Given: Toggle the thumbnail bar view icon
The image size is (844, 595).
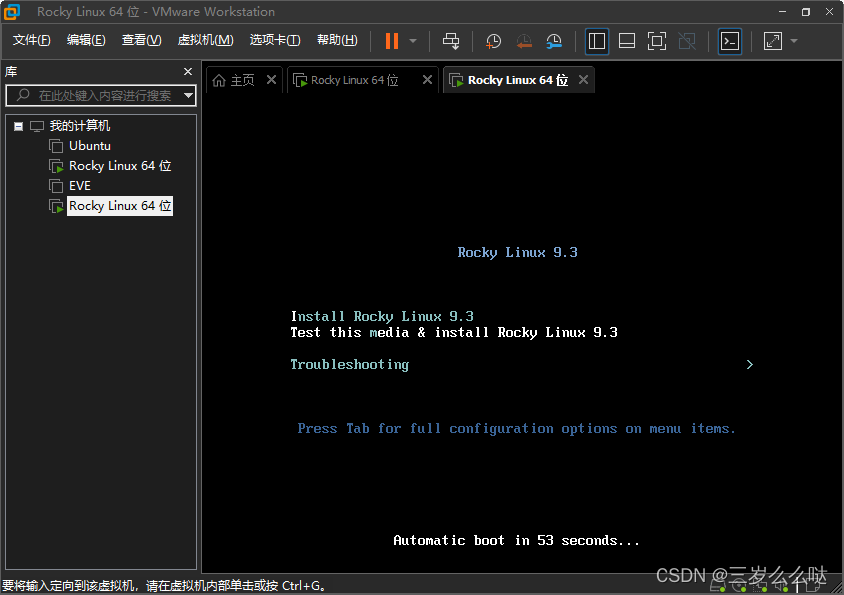Looking at the screenshot, I should 627,41.
